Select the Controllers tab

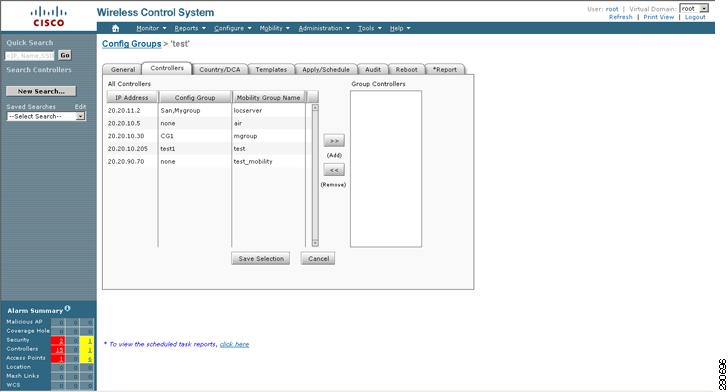167,68
